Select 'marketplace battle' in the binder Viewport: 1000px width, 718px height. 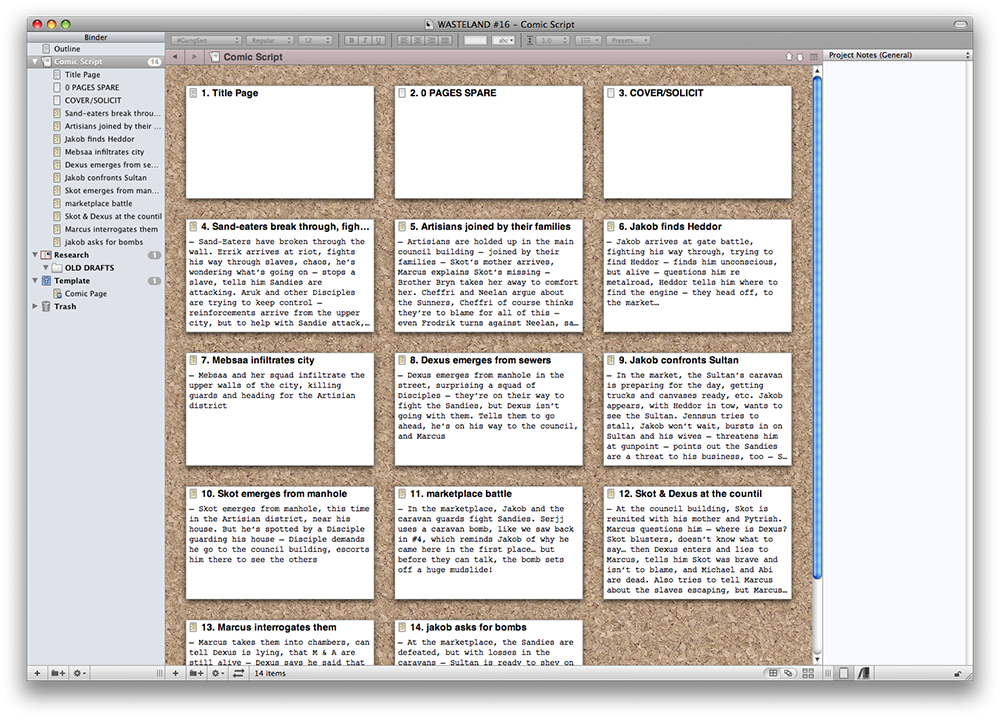coord(98,203)
